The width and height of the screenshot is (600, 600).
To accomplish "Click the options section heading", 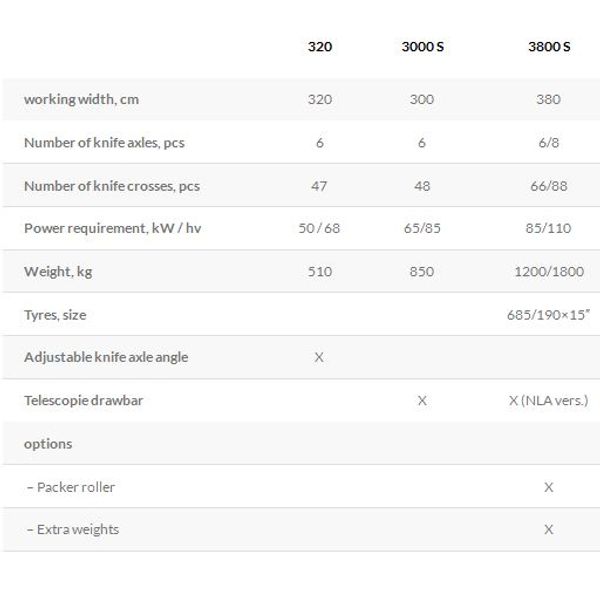I will click(48, 444).
